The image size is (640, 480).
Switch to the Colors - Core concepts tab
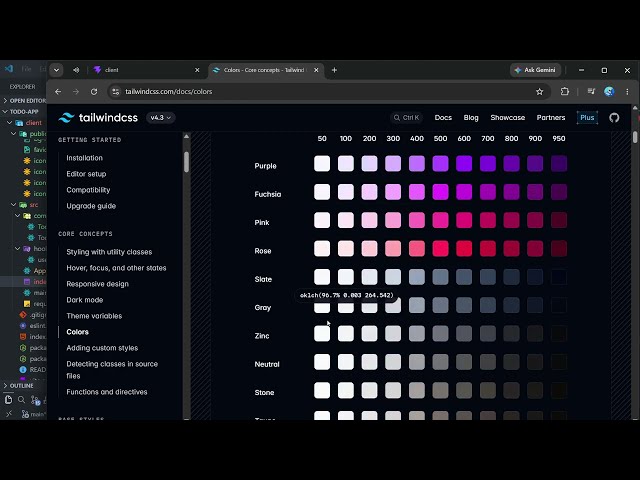(x=266, y=70)
